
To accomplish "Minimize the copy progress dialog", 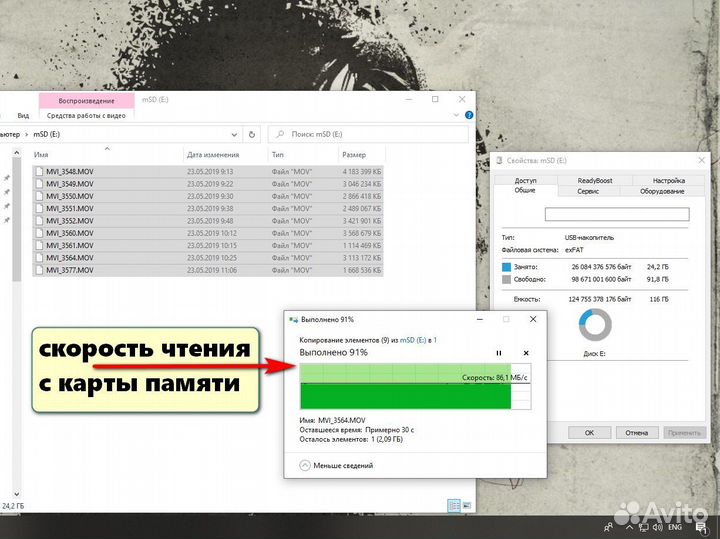I will pyautogui.click(x=480, y=319).
